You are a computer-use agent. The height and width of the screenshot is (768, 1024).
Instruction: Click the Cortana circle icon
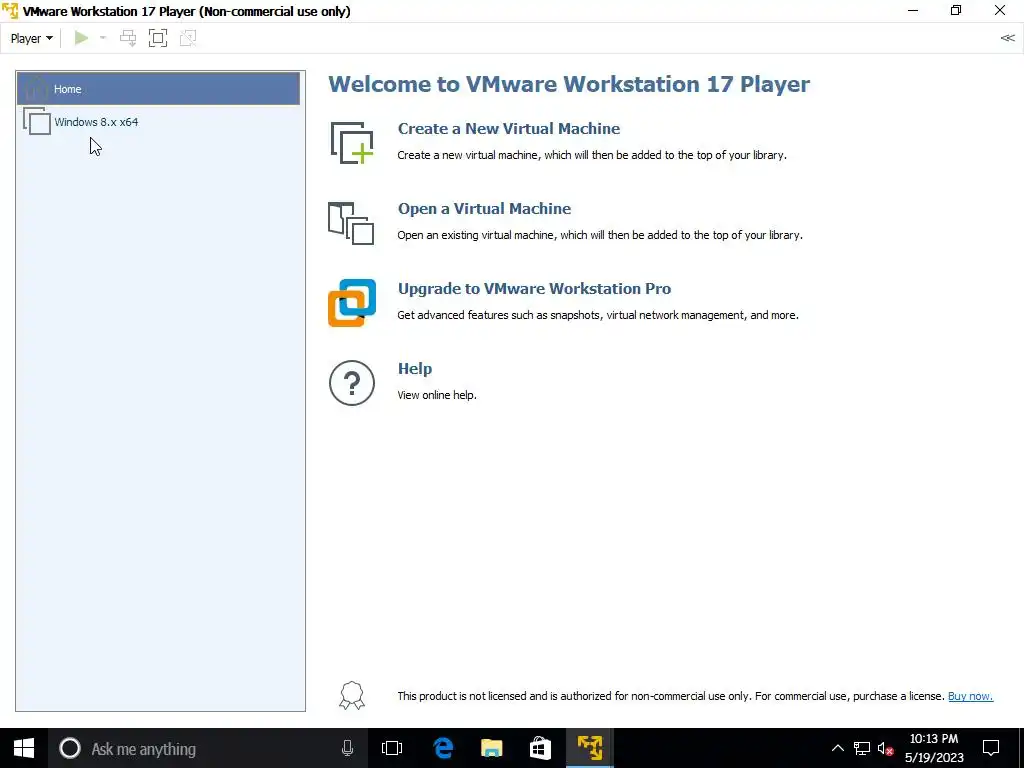[70, 748]
